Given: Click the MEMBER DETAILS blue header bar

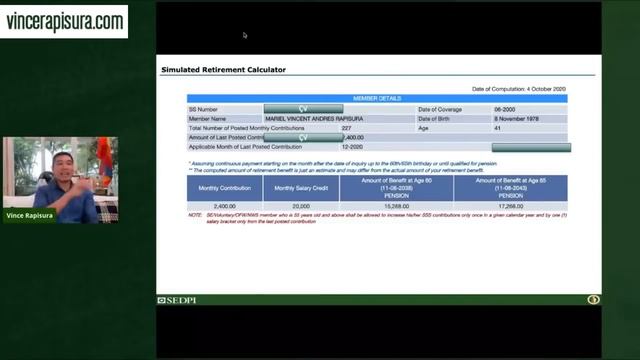Looking at the screenshot, I should pyautogui.click(x=377, y=98).
